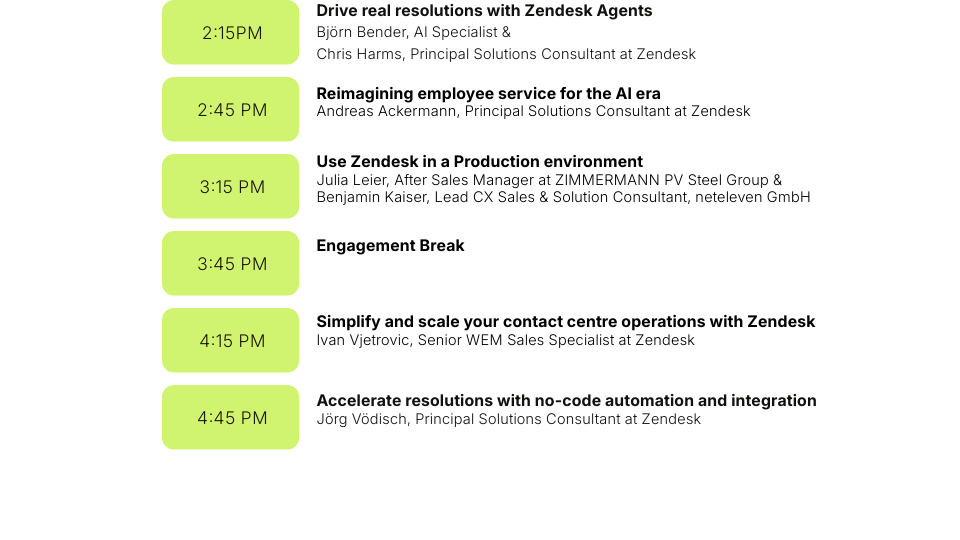960x540 pixels.
Task: Click speaker Chris Harms, Principal Solutions Consultant
Action: coord(506,54)
